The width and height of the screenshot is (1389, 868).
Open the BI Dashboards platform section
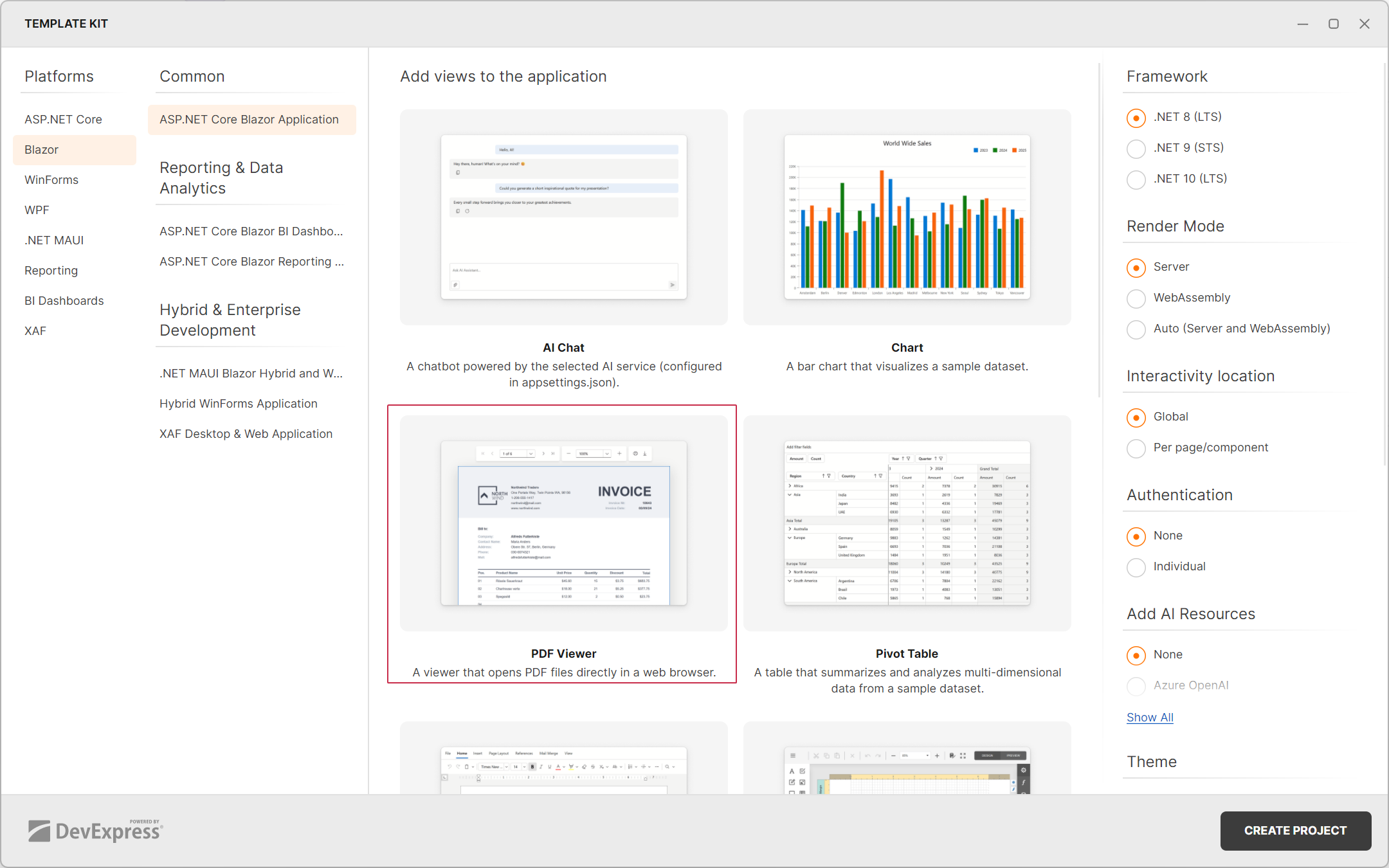click(x=64, y=300)
